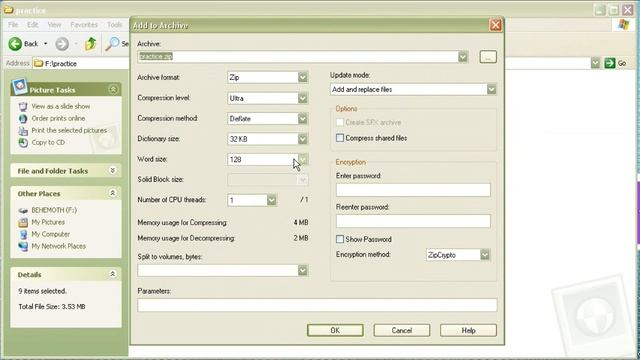Click the Picture Tasks header icon

coord(19,87)
